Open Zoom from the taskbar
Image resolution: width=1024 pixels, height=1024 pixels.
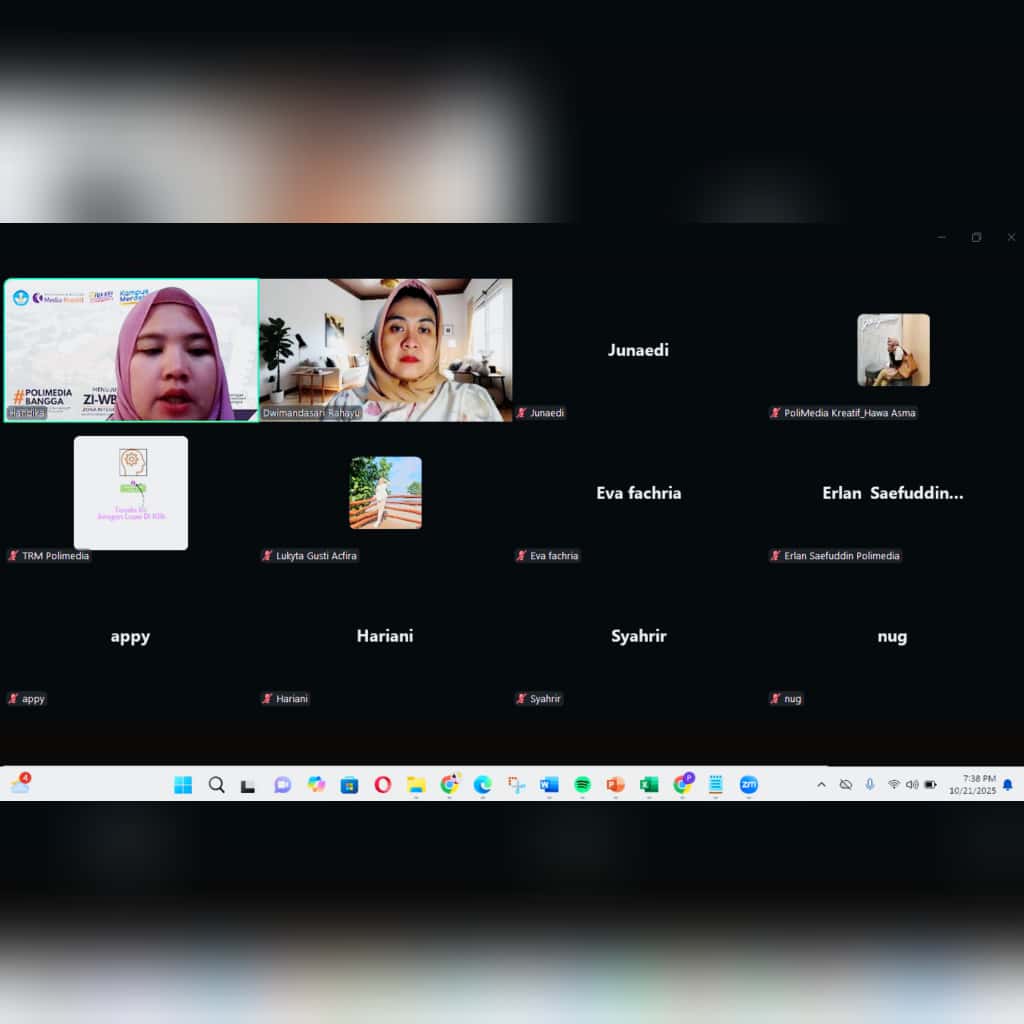point(748,785)
